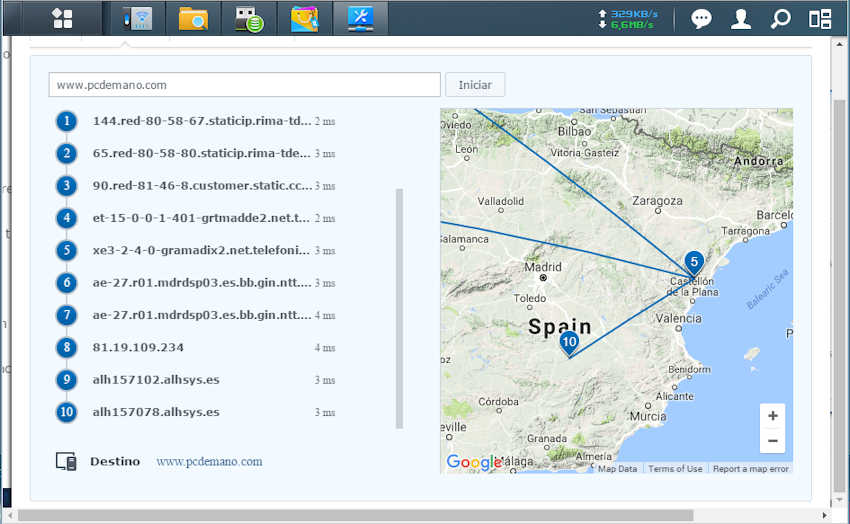Open the Package Center shopping bag icon

[x=305, y=18]
